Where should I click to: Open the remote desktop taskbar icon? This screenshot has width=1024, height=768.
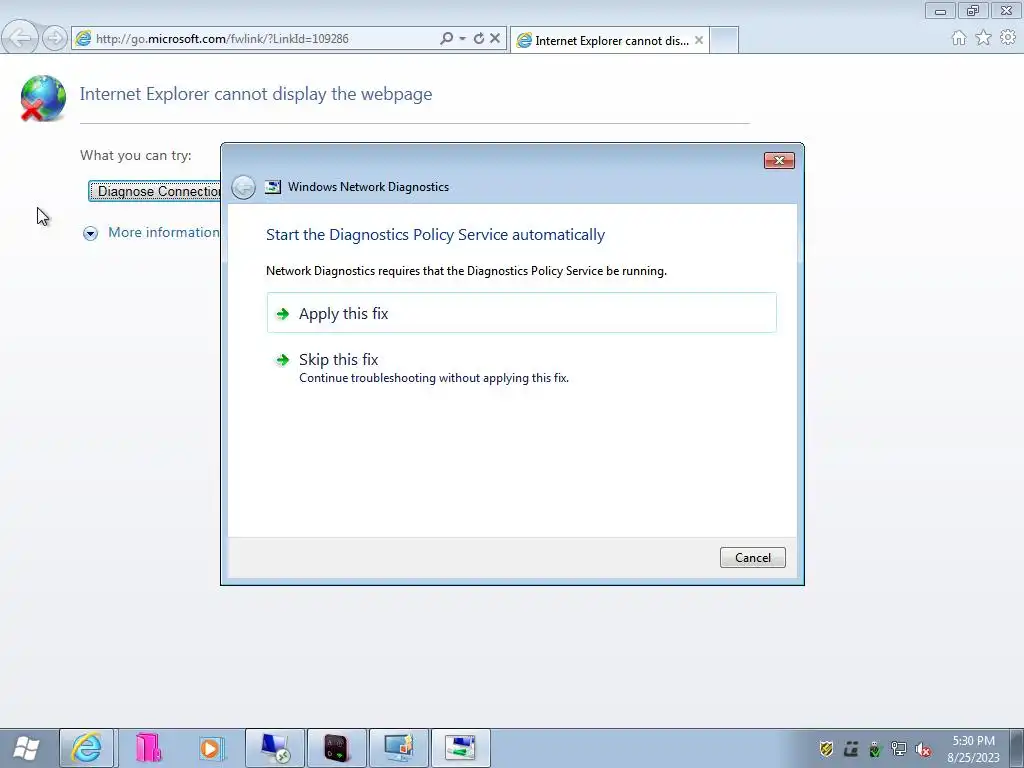(x=274, y=748)
